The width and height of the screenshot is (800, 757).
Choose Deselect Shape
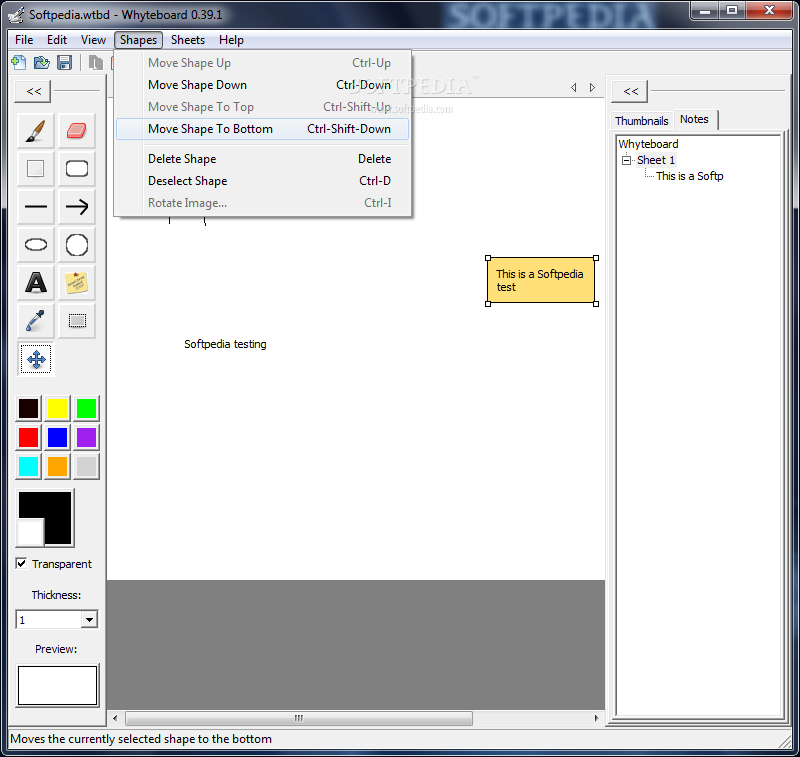(262, 181)
